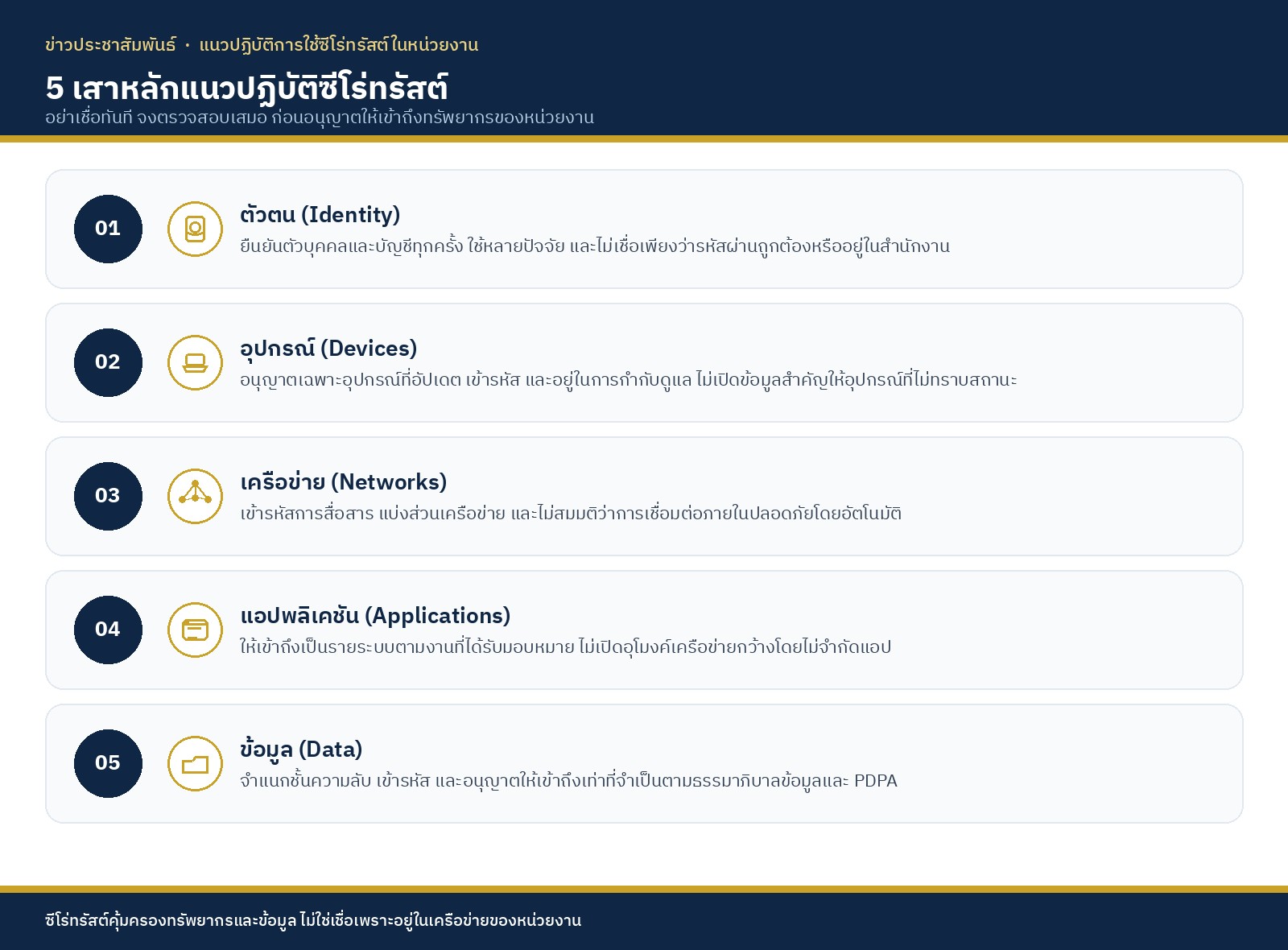This screenshot has width=1288, height=950.
Task: Click the heading ตัวตน (Identity)
Action: click(x=320, y=215)
